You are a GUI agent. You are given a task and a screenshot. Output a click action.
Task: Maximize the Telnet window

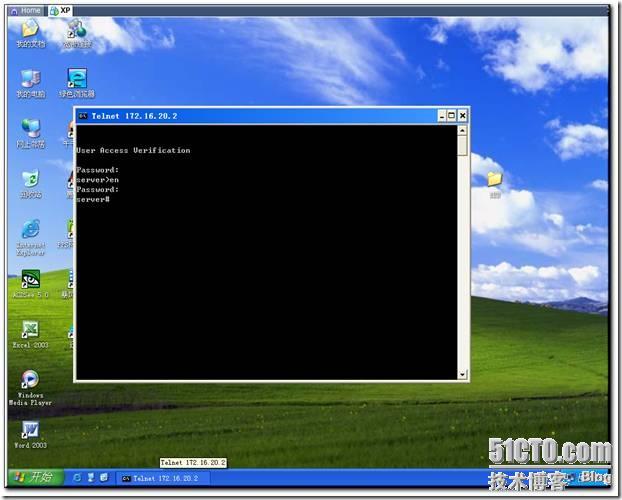coord(451,116)
